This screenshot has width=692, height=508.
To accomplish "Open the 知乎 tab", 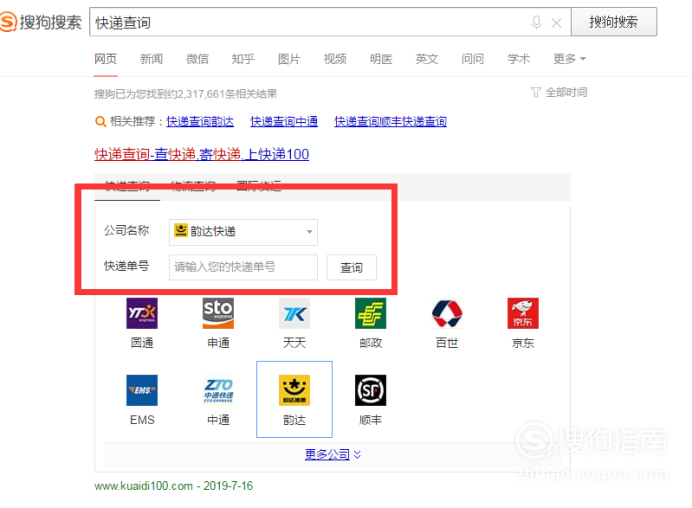I will click(x=243, y=59).
